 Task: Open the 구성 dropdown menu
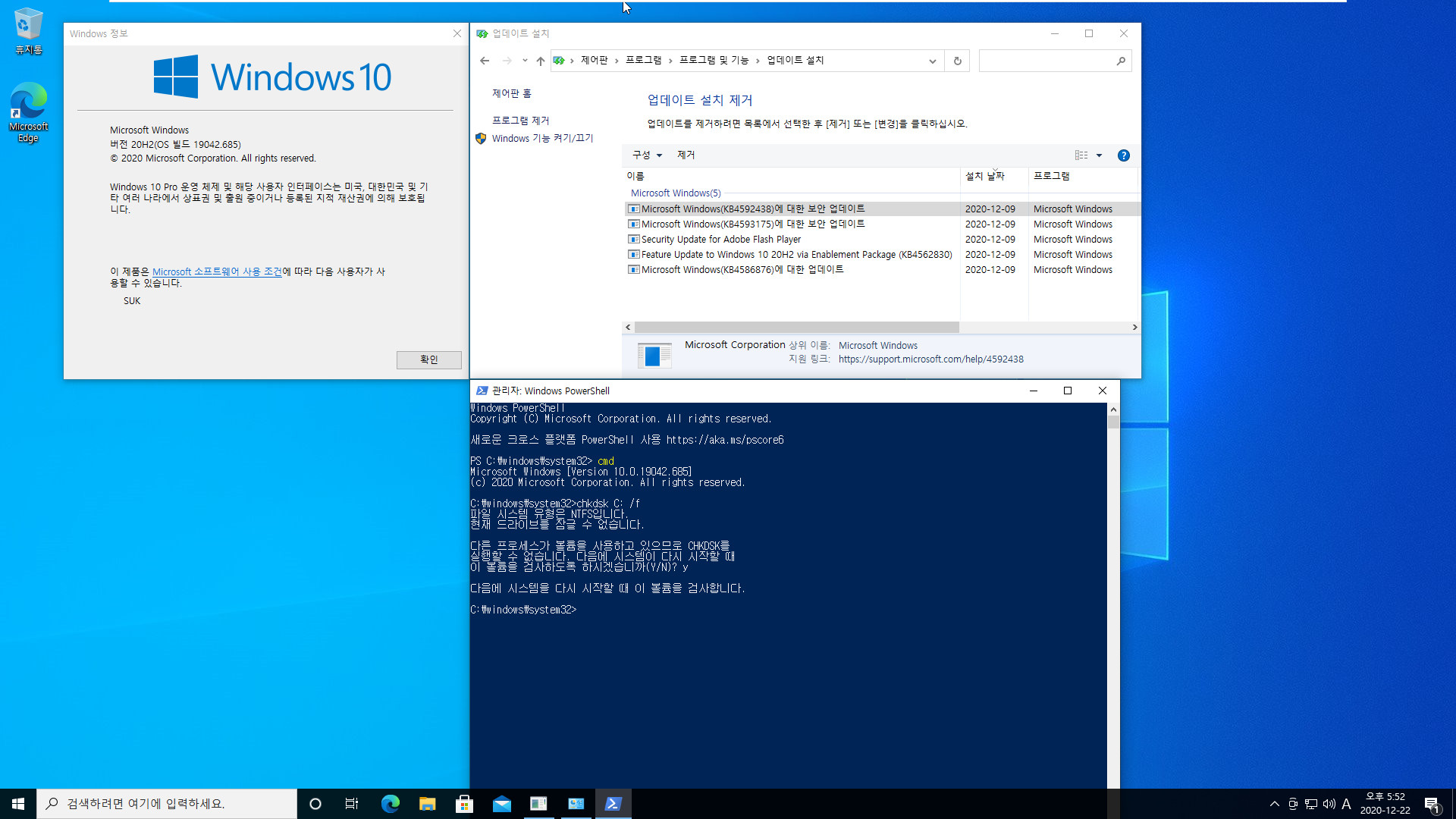(647, 155)
